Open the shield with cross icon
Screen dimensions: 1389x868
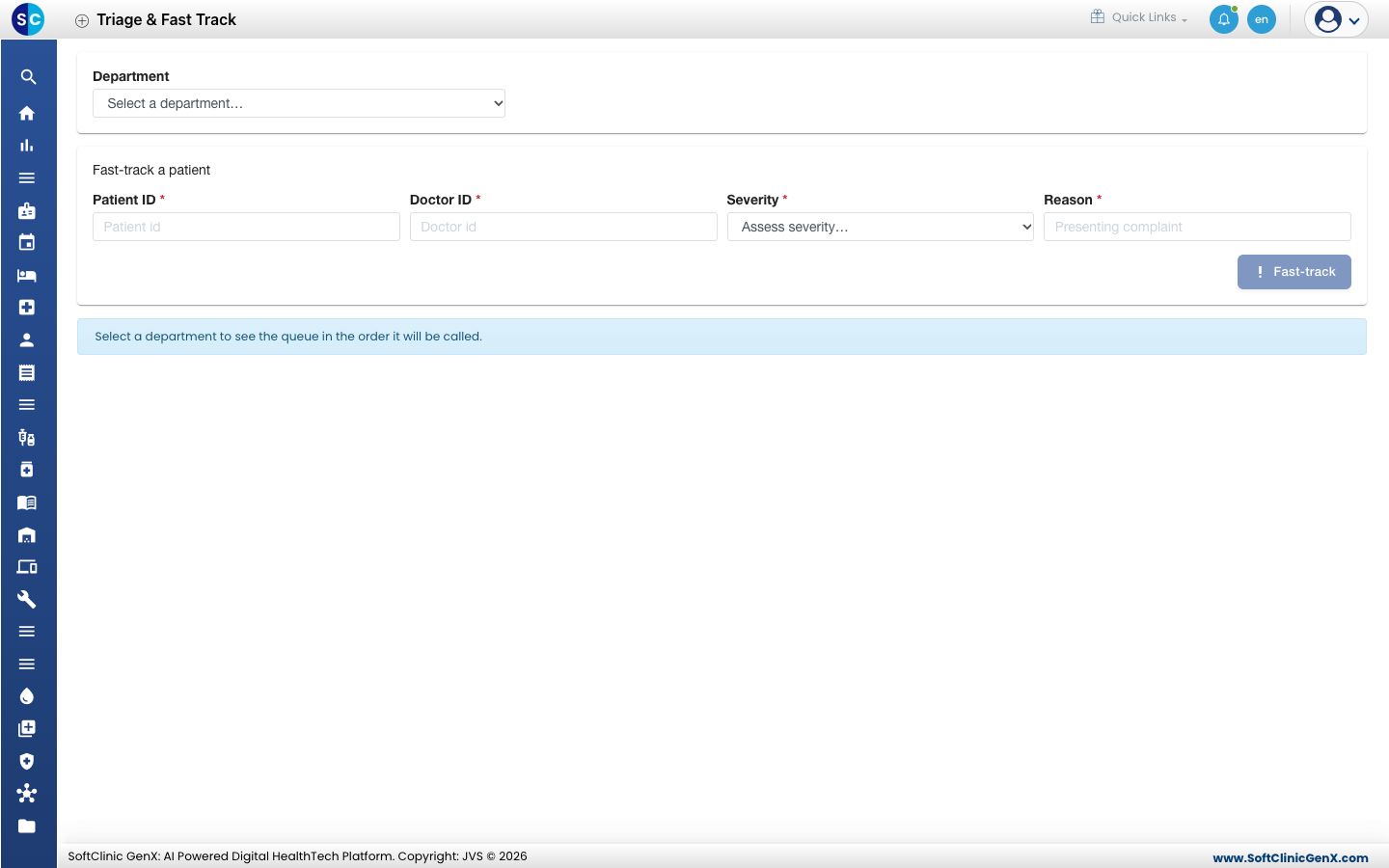(x=27, y=761)
